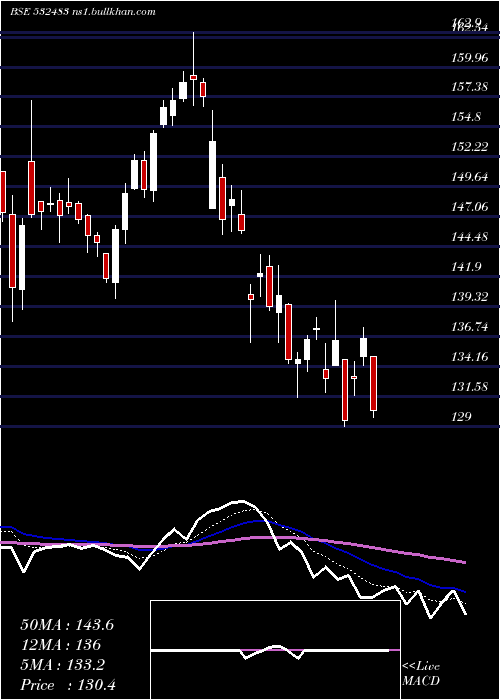
Task: Select the 144.48 price axis label
Action: pyautogui.click(x=469, y=237)
